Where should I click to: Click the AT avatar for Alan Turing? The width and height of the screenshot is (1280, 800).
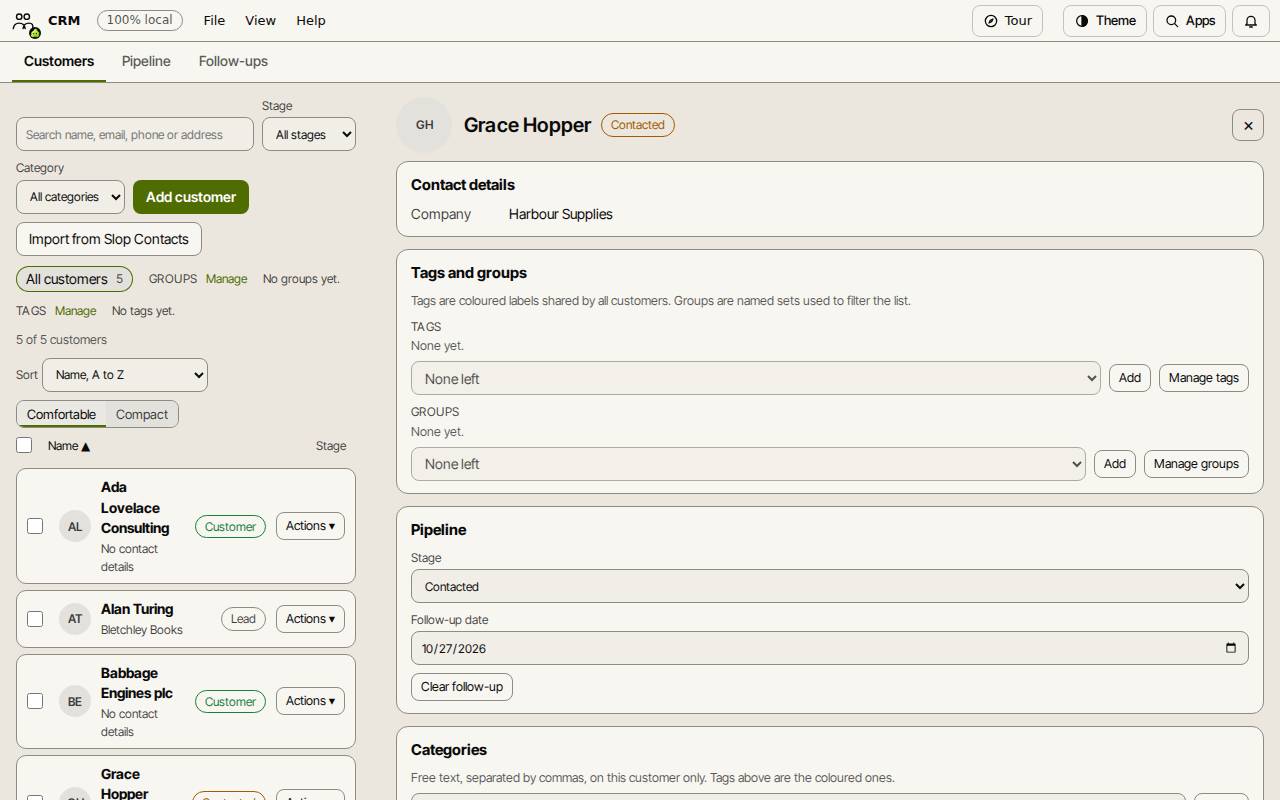click(x=75, y=619)
